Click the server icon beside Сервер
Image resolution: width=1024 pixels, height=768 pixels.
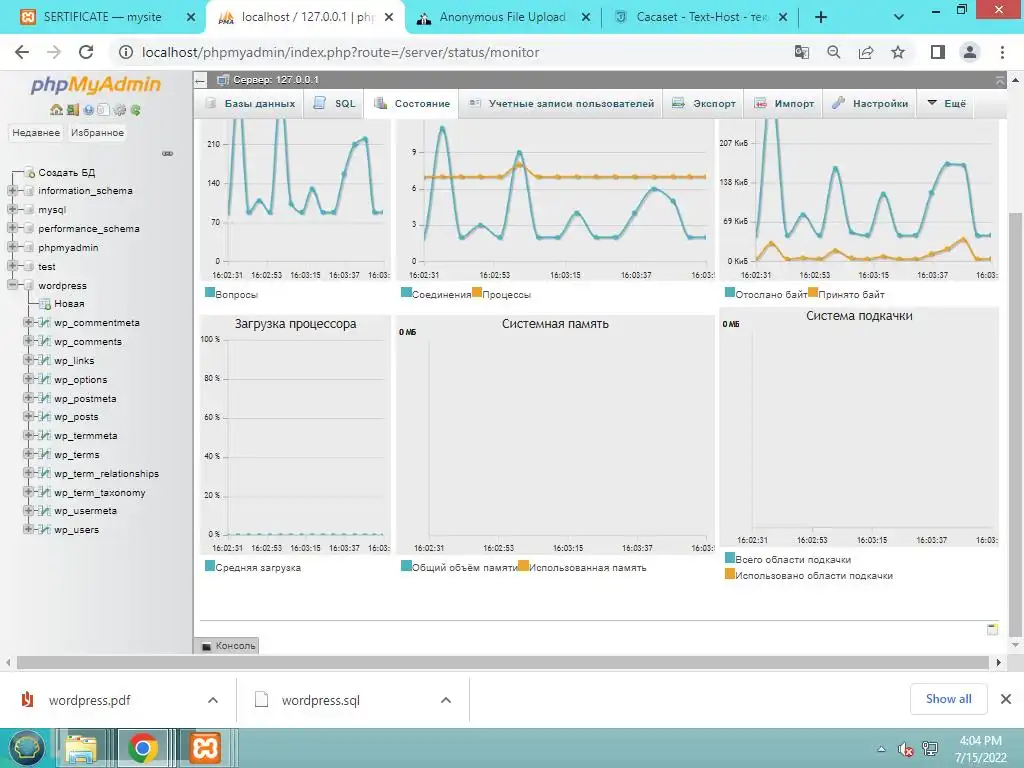(x=223, y=80)
